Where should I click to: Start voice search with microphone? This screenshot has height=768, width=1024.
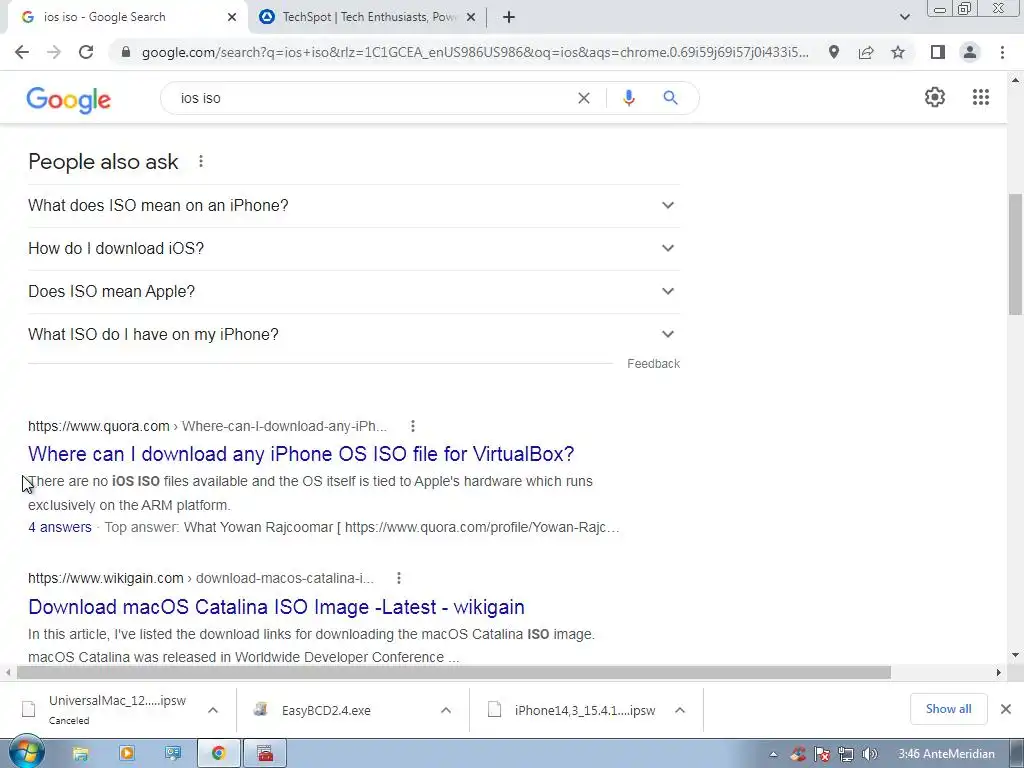tap(629, 98)
